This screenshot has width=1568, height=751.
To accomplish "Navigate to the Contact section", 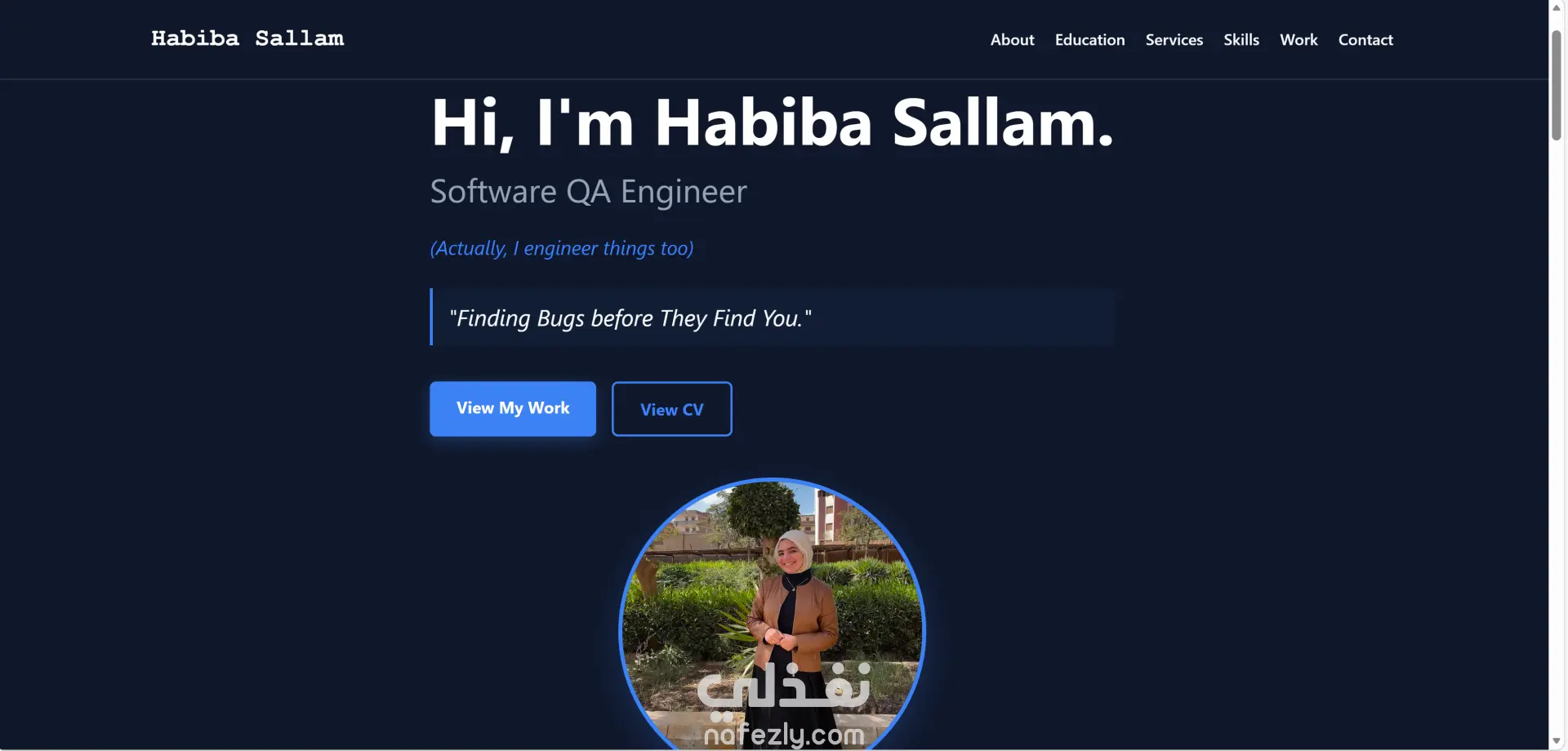I will [1365, 39].
